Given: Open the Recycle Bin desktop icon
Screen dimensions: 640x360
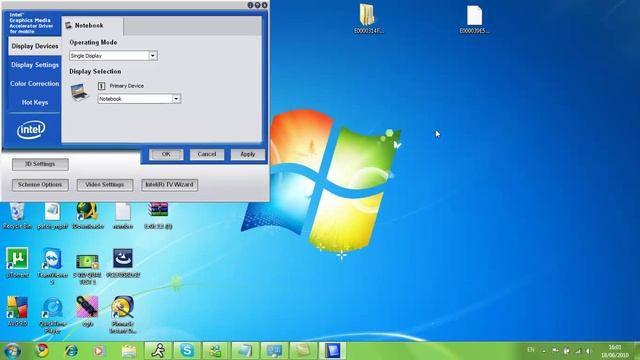Looking at the screenshot, I should point(17,216).
